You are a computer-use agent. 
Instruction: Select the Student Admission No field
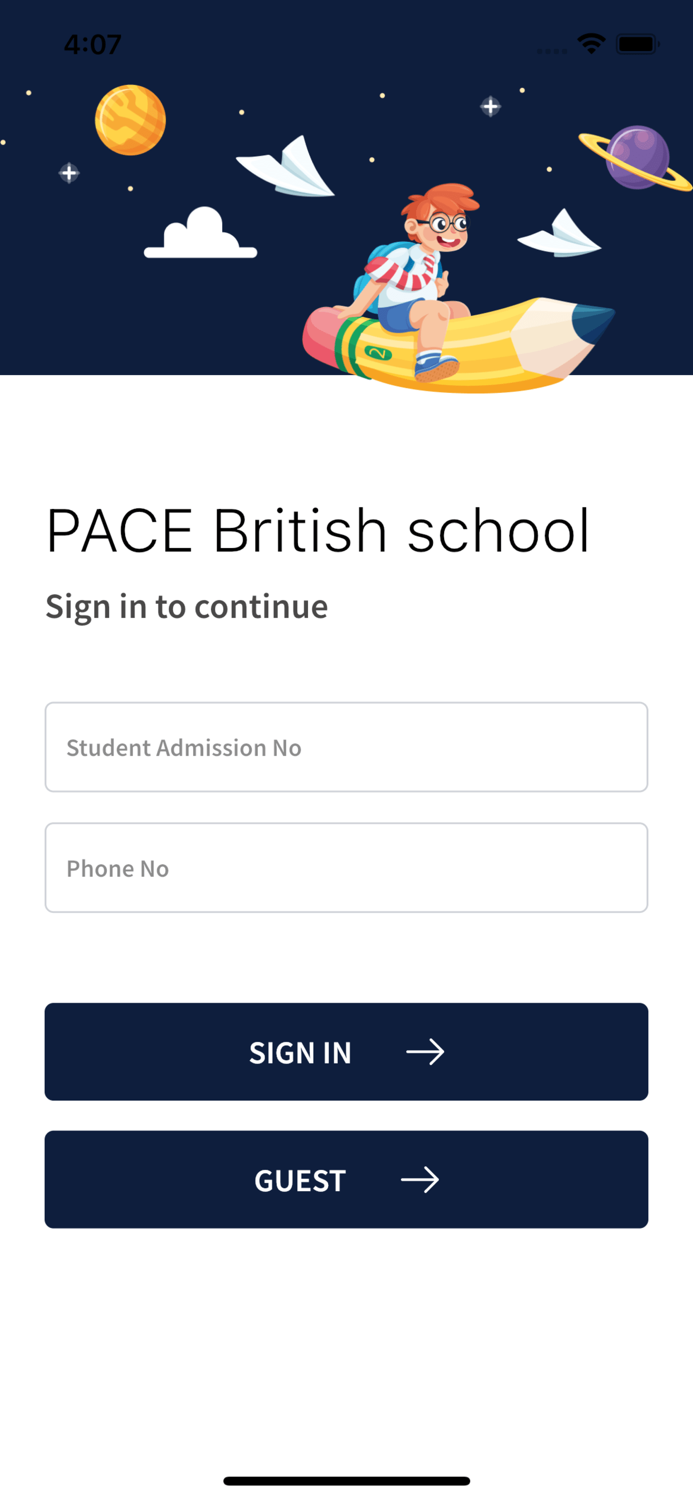click(346, 747)
